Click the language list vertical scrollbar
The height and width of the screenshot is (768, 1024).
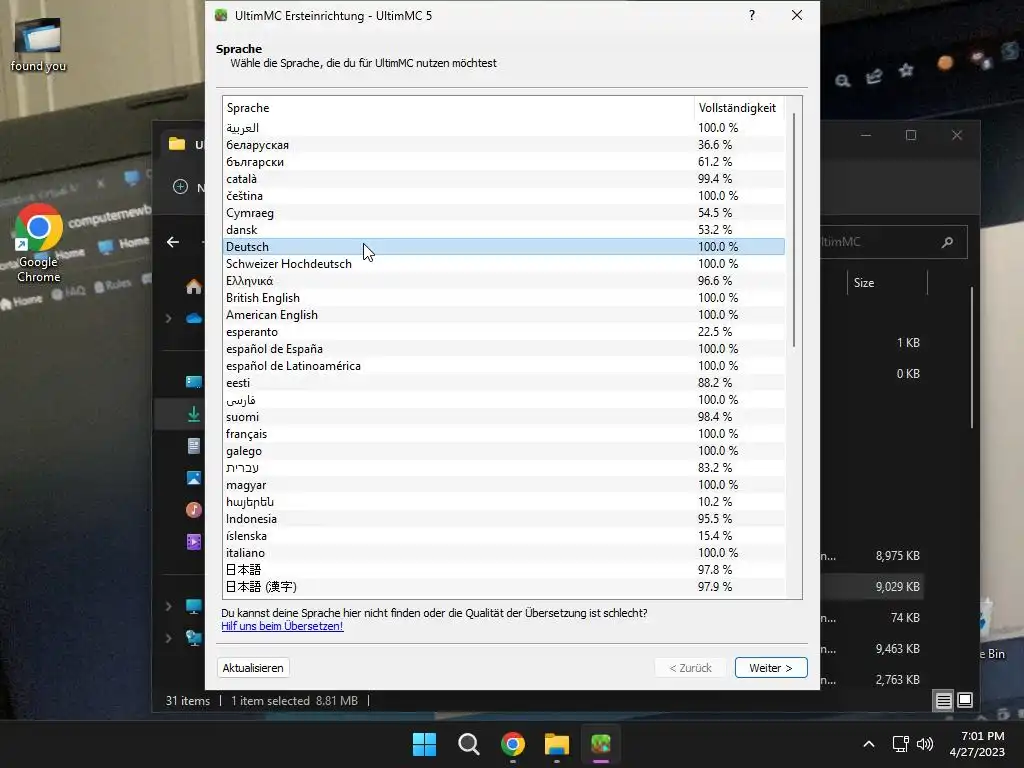pos(793,230)
